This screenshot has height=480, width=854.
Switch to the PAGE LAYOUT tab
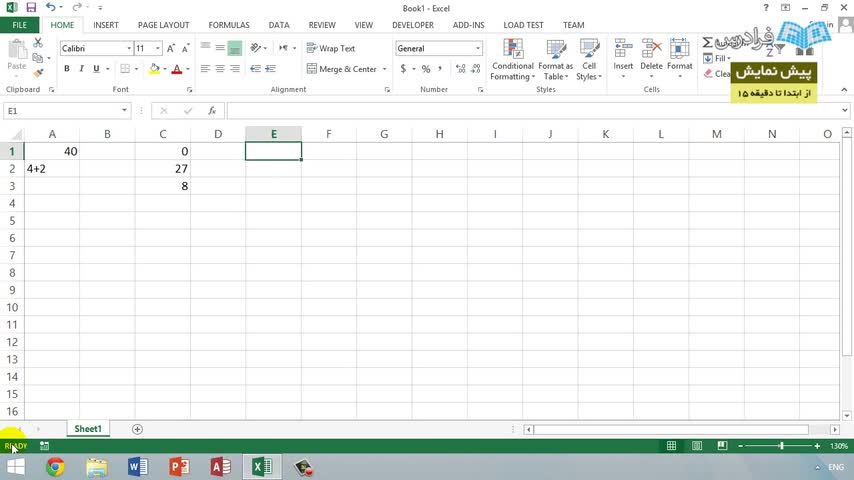(x=163, y=25)
